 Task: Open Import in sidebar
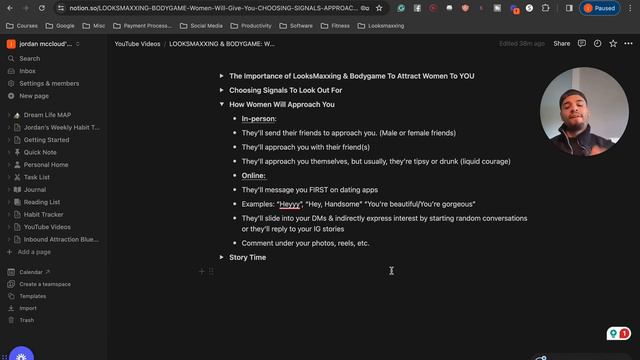click(28, 308)
